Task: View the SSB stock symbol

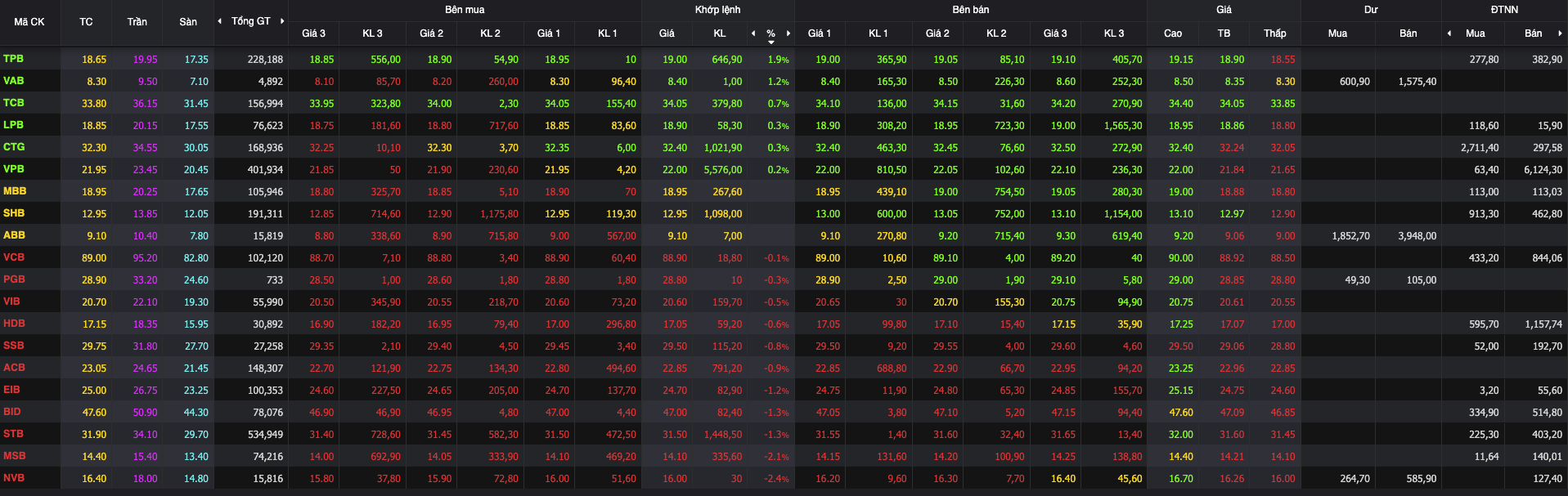Action: tap(14, 346)
